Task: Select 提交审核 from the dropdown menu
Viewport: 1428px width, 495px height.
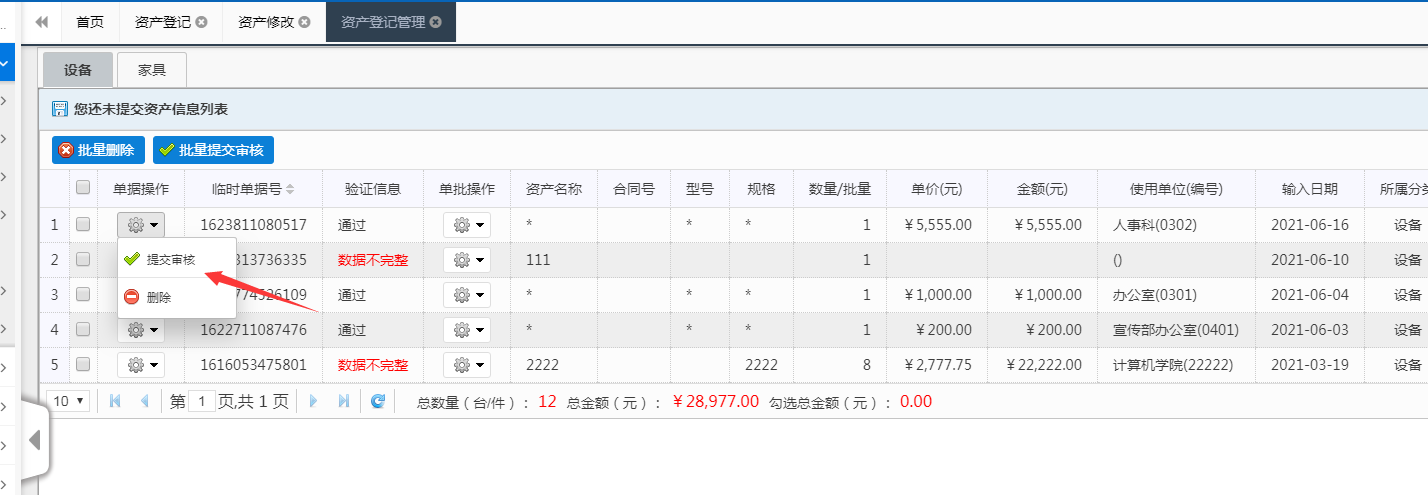Action: coord(170,260)
